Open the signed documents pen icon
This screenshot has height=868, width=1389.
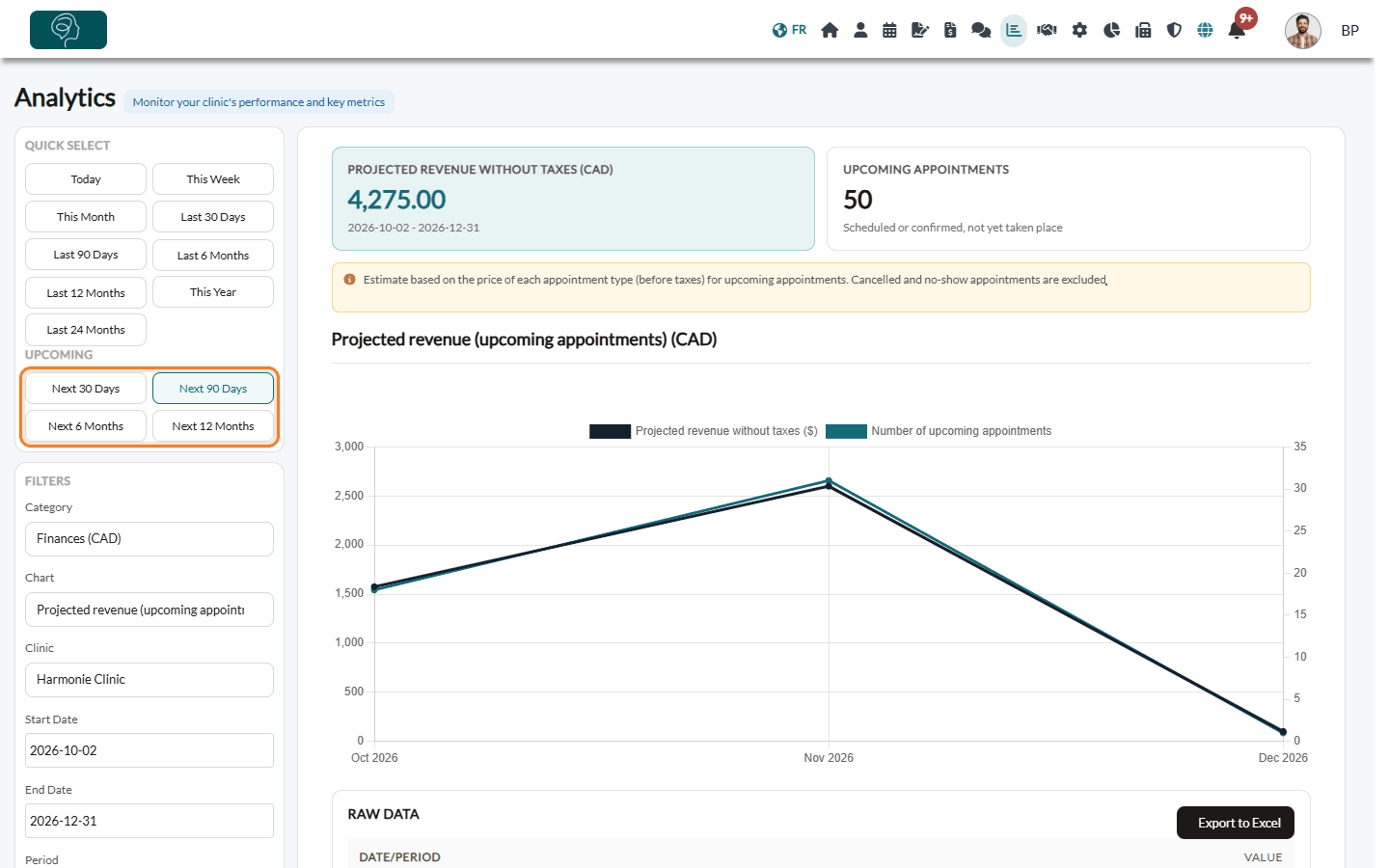point(920,30)
